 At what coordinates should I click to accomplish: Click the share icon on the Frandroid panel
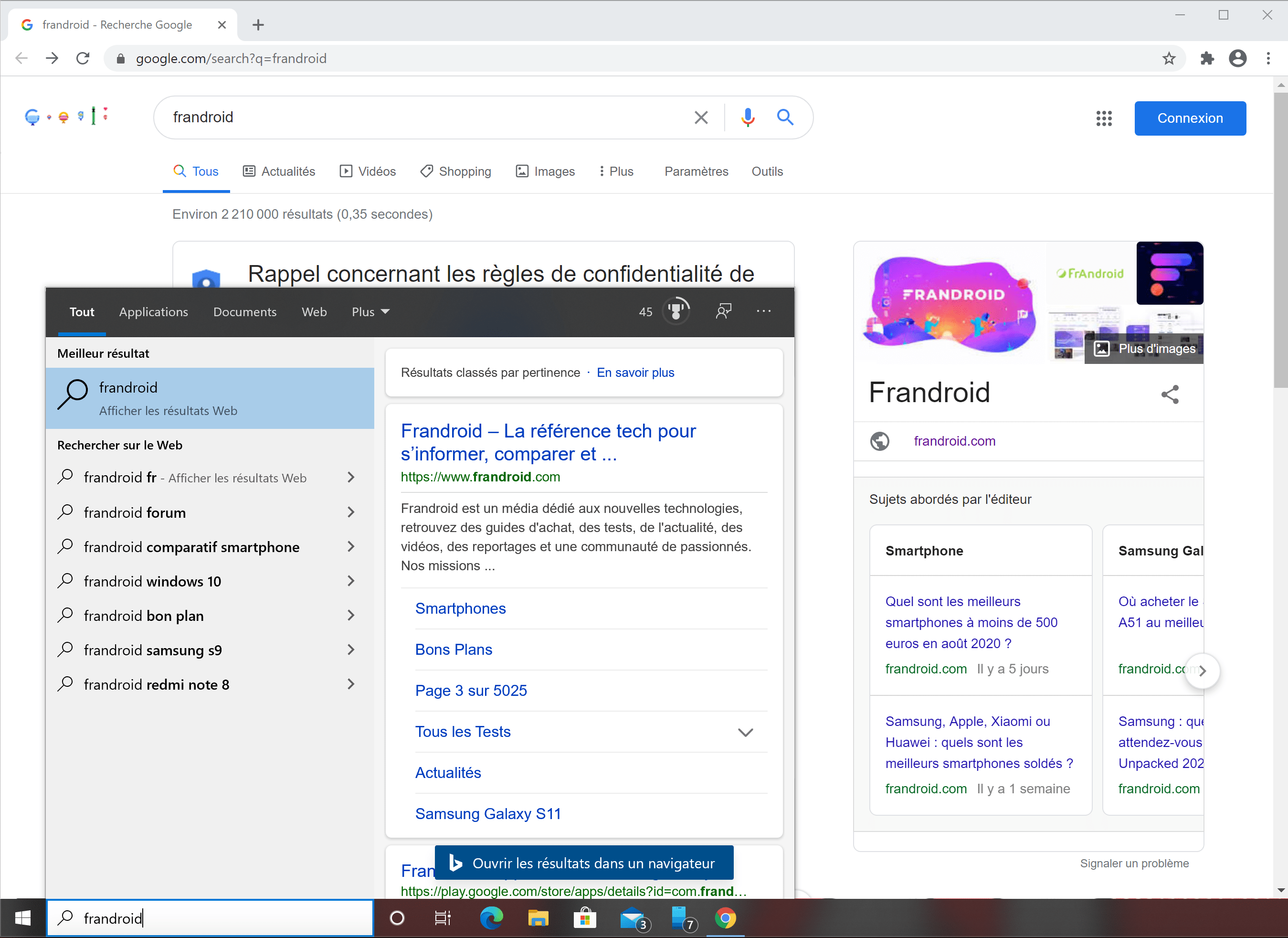(x=1171, y=394)
